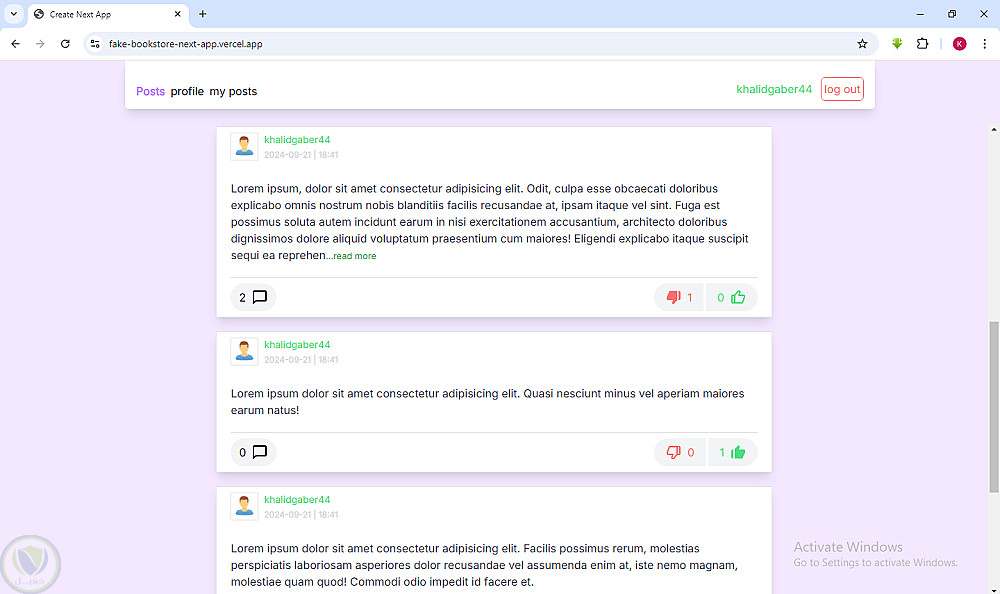Screen dimensions: 1000x594
Task: Bookmark this page with the star icon
Action: click(x=862, y=44)
